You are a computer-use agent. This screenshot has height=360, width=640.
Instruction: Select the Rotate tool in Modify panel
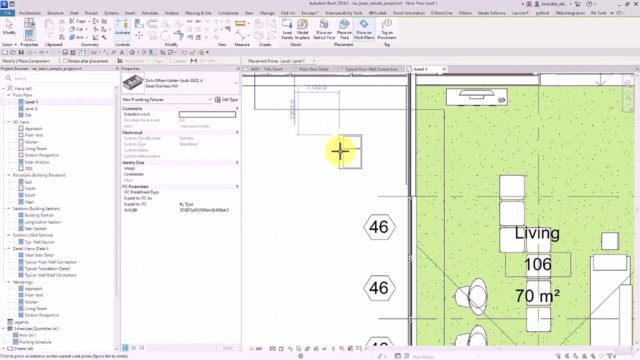pos(165,36)
